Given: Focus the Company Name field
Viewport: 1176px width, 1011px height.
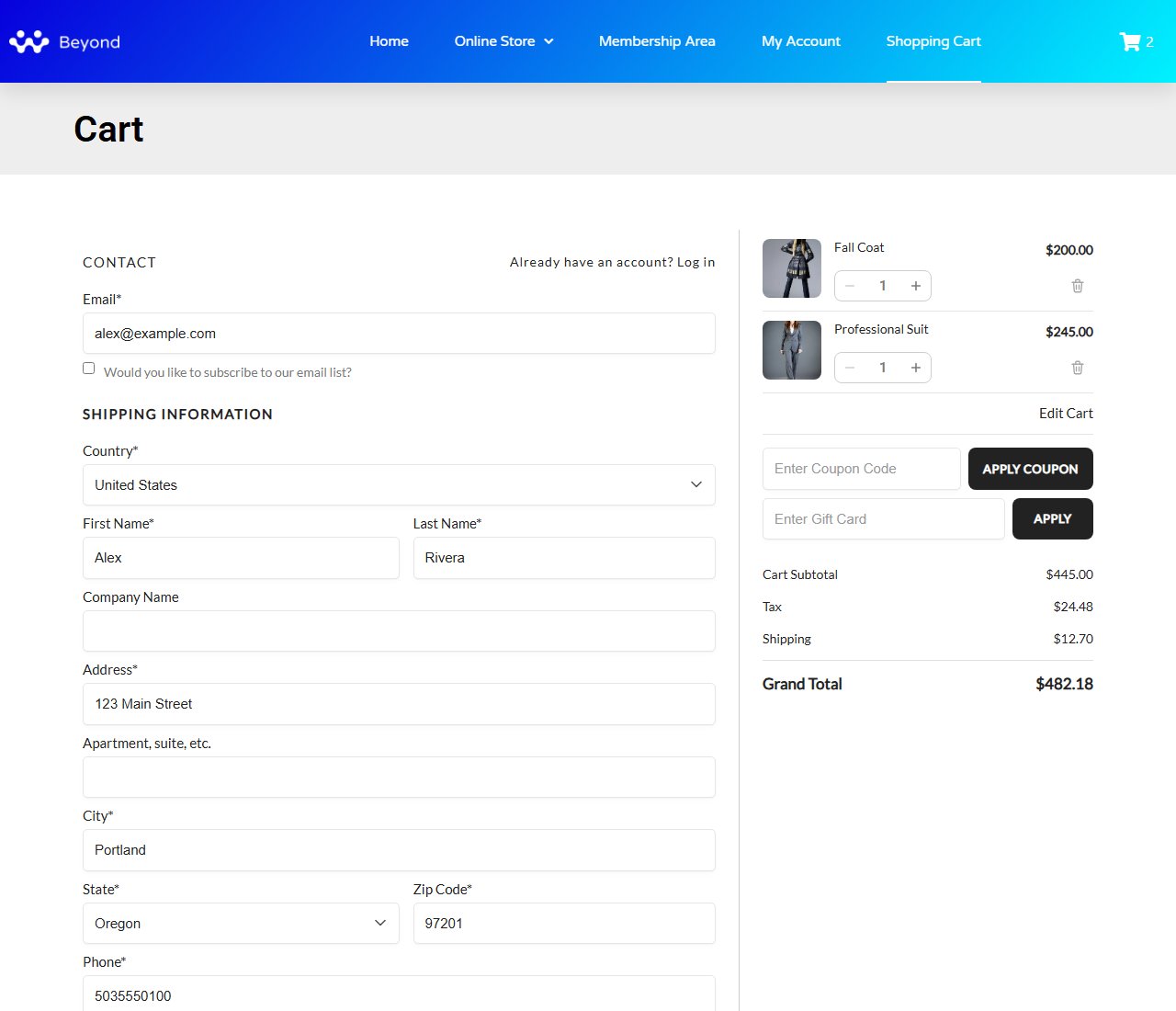Looking at the screenshot, I should 399,631.
